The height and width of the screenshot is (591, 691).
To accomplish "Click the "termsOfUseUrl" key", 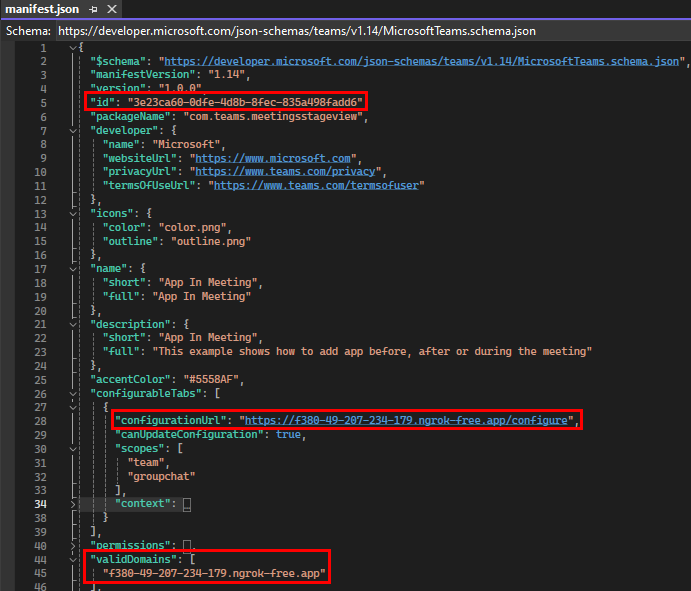I will pos(149,186).
